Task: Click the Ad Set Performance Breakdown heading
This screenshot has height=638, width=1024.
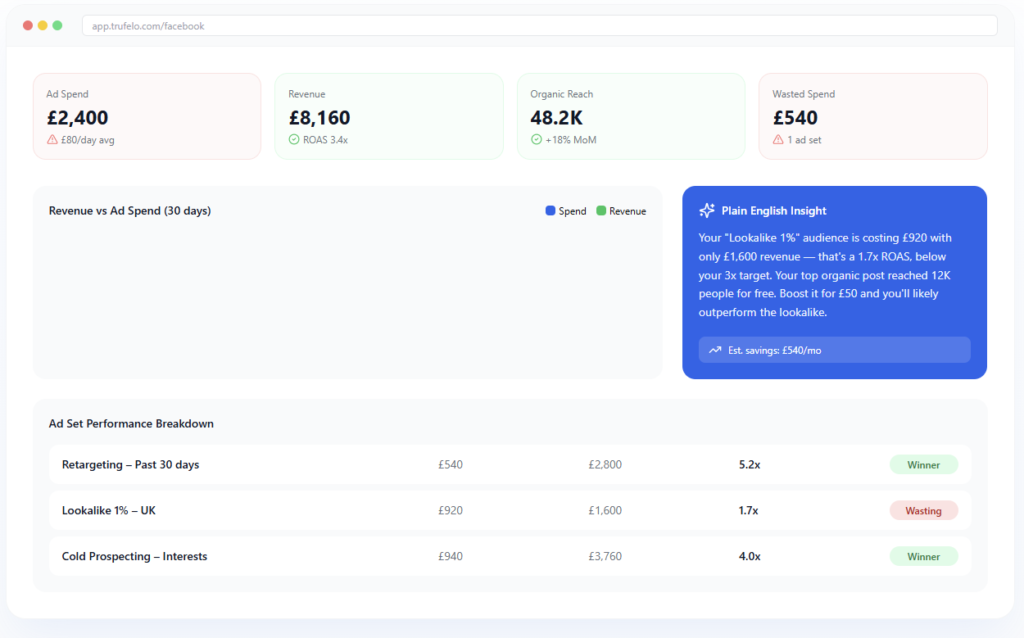Action: 131,423
